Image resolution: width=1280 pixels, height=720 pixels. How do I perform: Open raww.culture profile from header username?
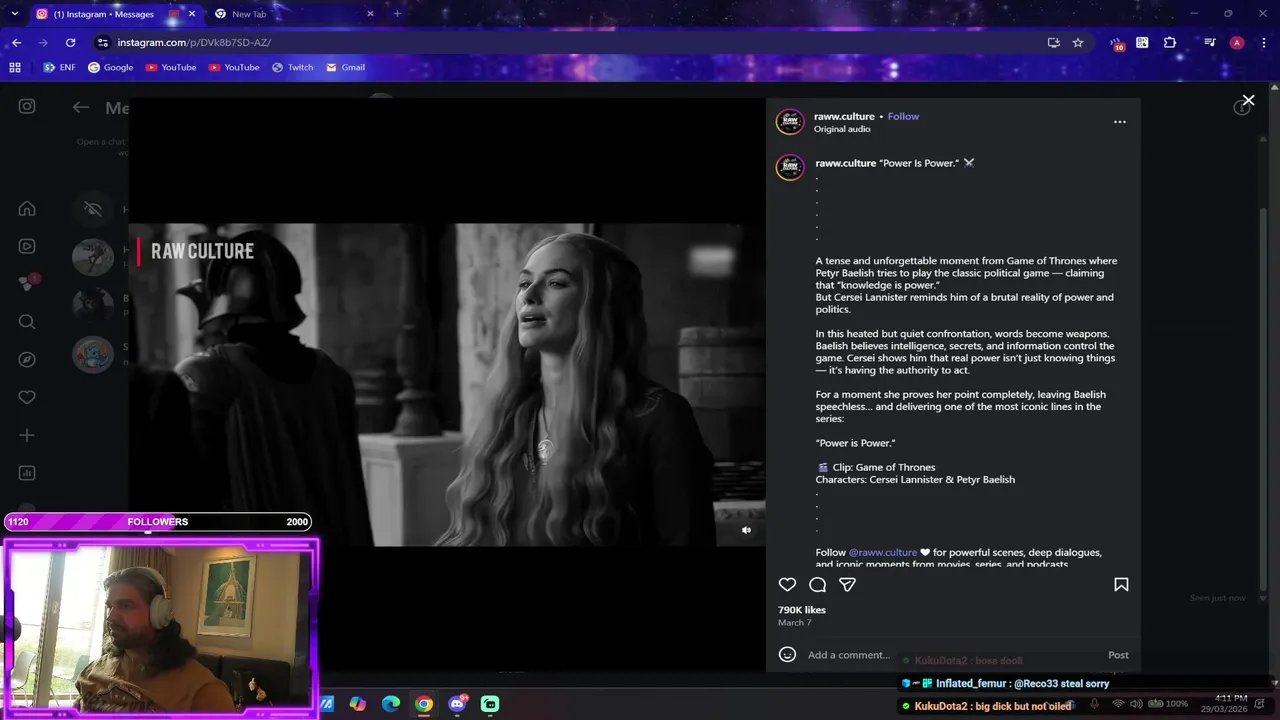[844, 116]
